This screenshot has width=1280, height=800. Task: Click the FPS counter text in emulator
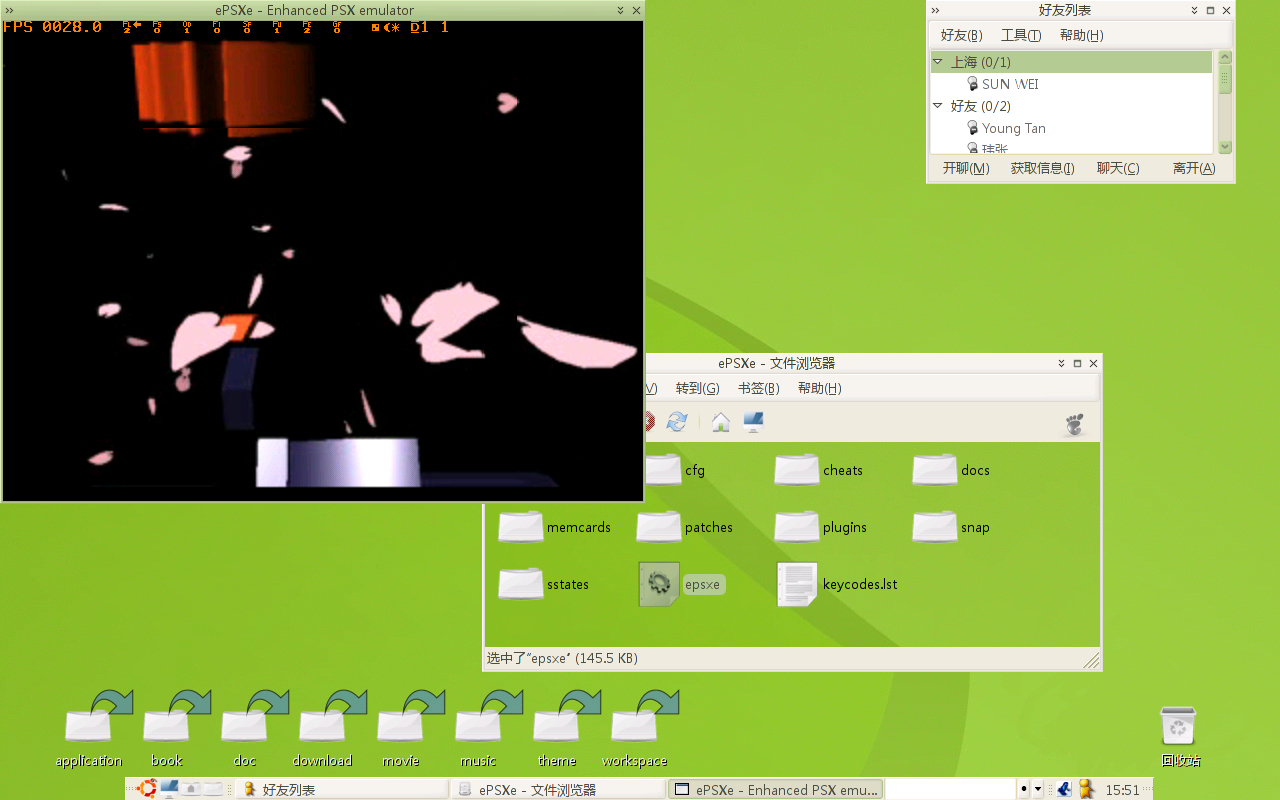(52, 27)
